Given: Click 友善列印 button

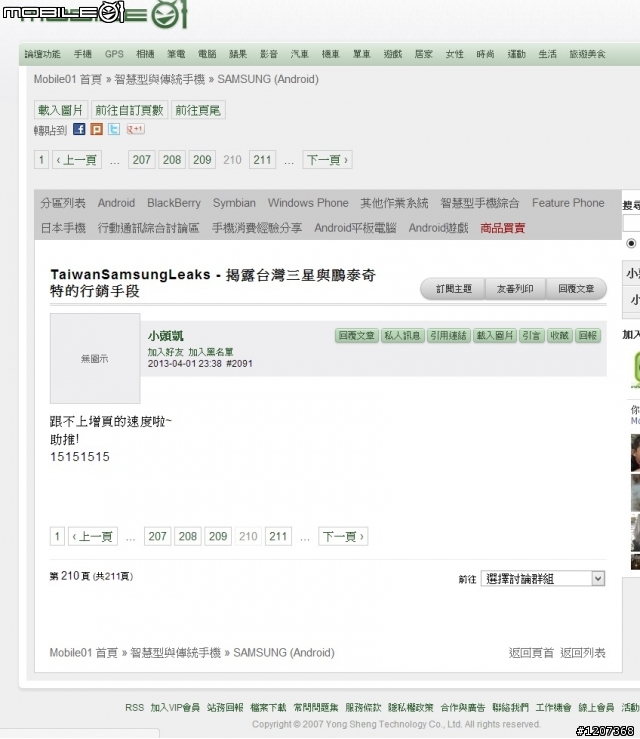Looking at the screenshot, I should click(515, 289).
